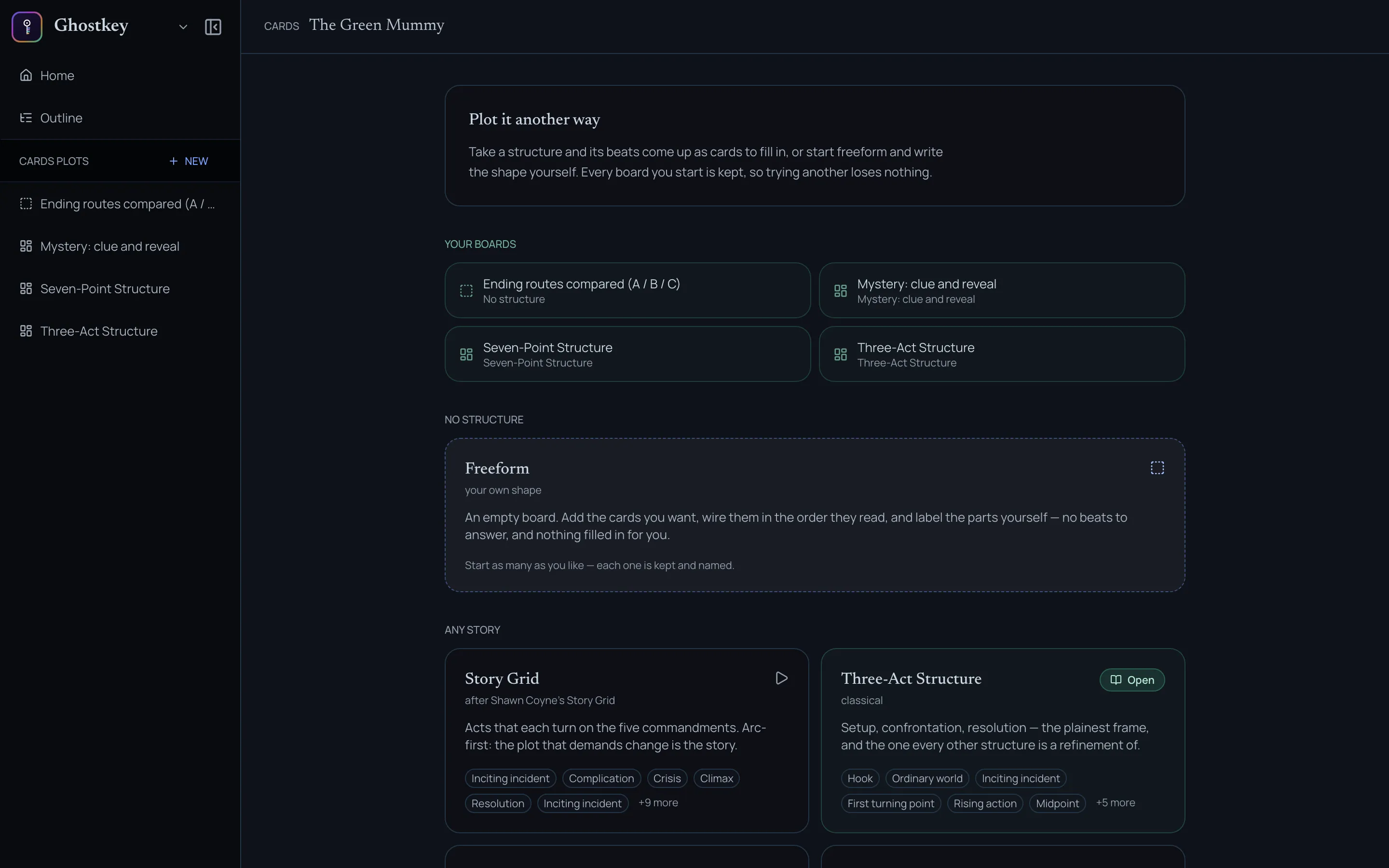Click the grid icon on Seven-Point board card
This screenshot has height=868, width=1389.
[x=467, y=355]
